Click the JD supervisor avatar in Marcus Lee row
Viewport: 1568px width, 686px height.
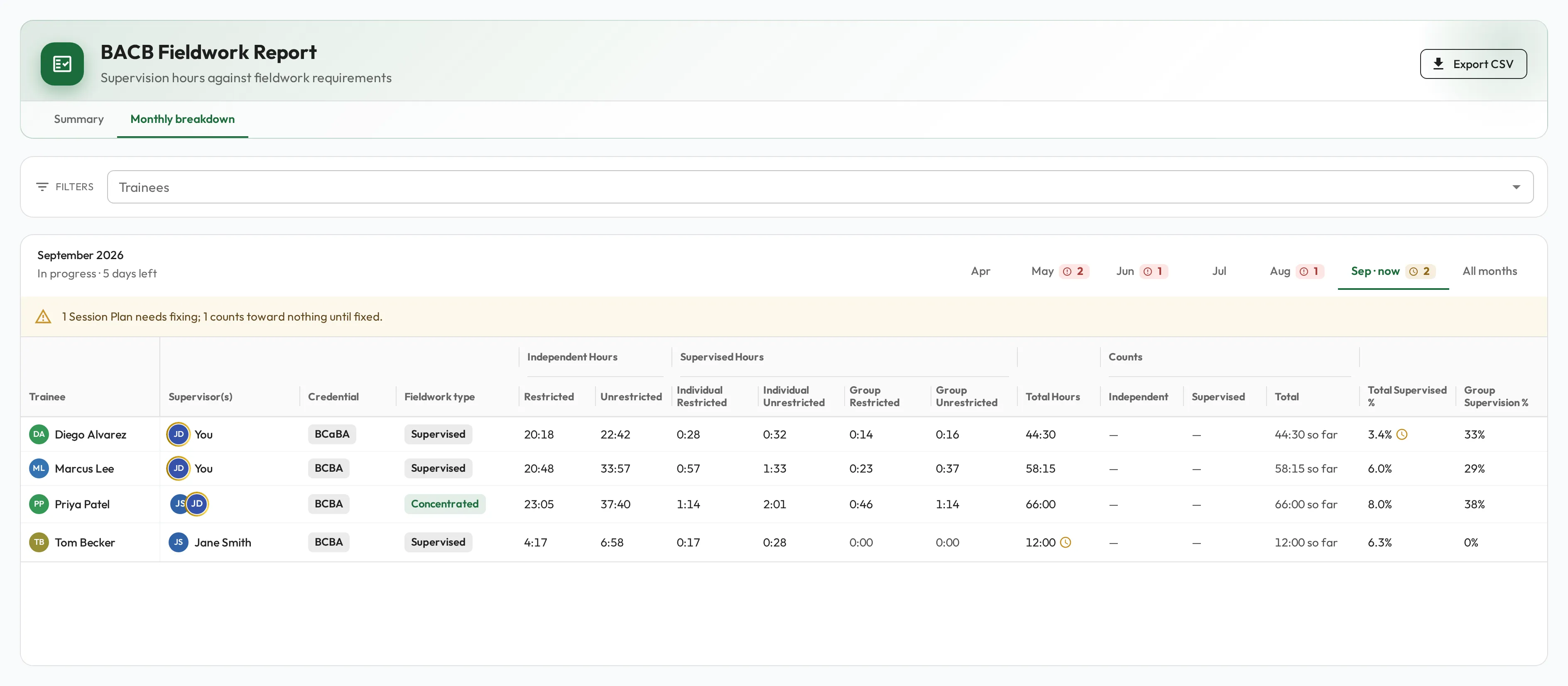178,469
